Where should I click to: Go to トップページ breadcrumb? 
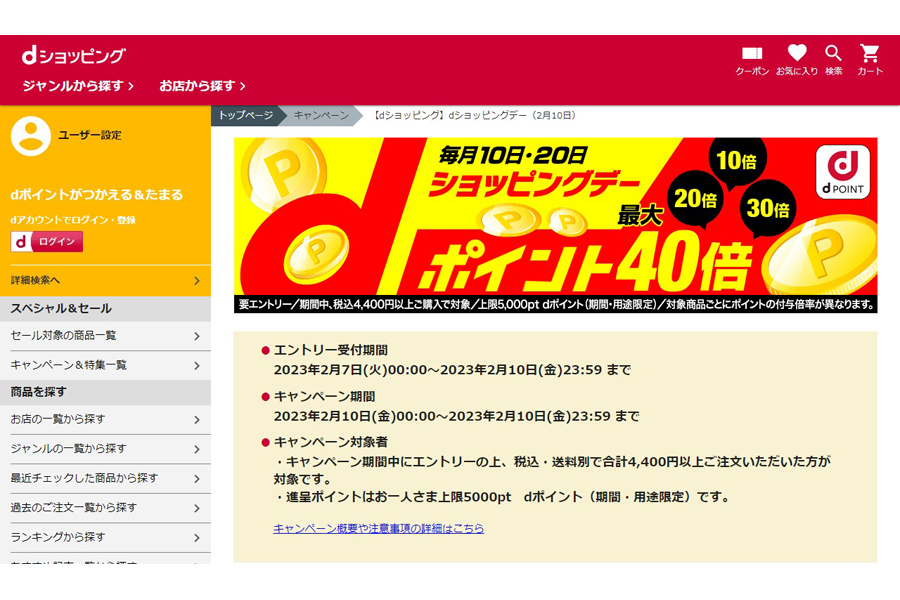coord(246,115)
